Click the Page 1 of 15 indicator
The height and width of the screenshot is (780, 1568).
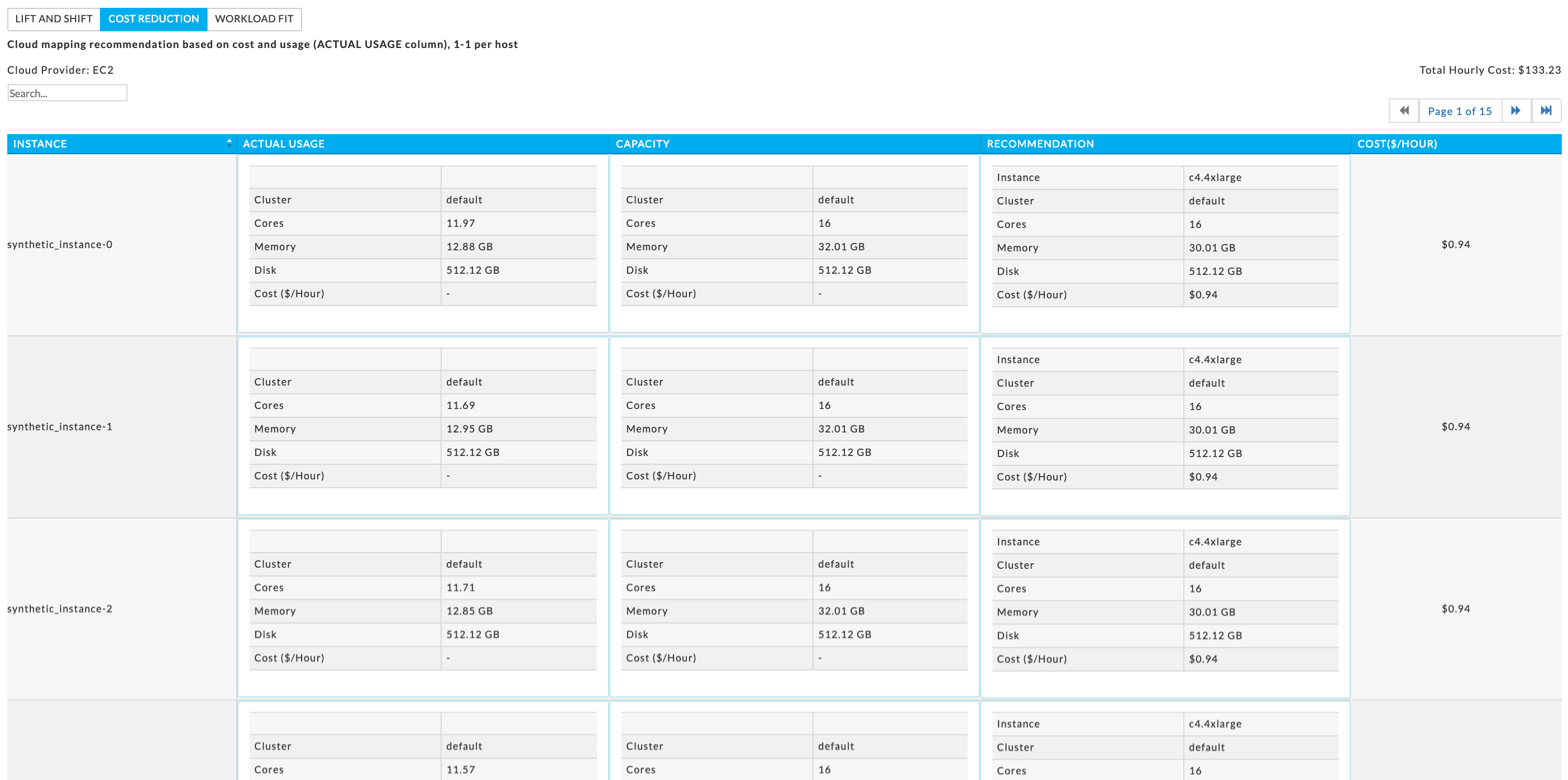click(1460, 111)
